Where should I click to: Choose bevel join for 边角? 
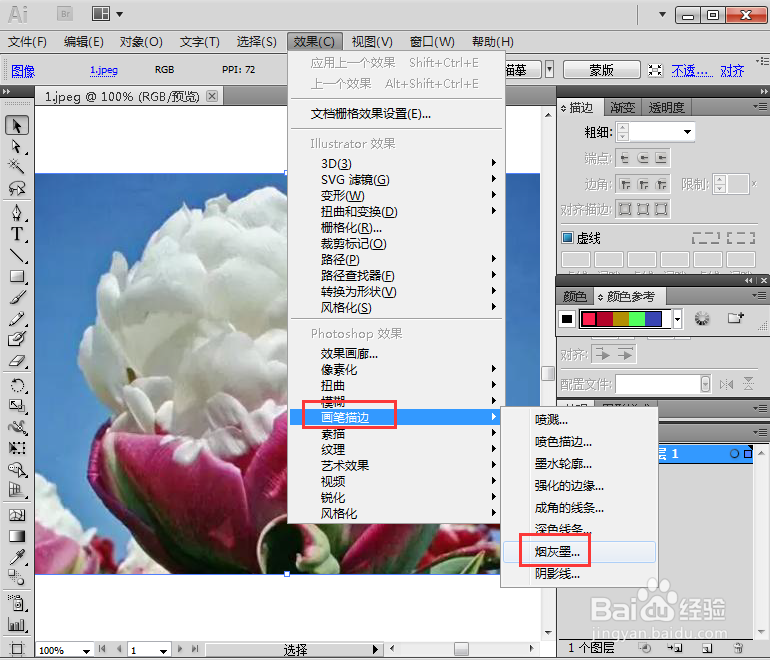pyautogui.click(x=661, y=185)
